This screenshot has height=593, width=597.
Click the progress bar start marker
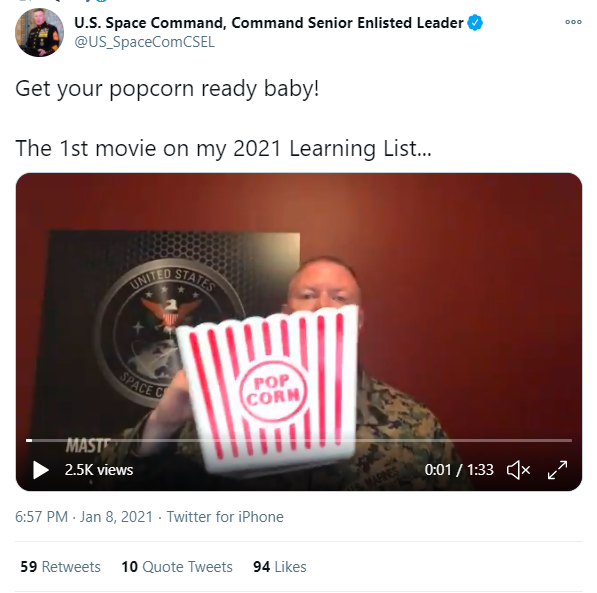(29, 440)
